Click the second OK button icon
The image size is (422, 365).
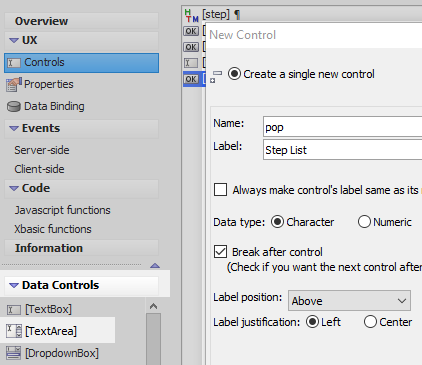click(x=191, y=47)
